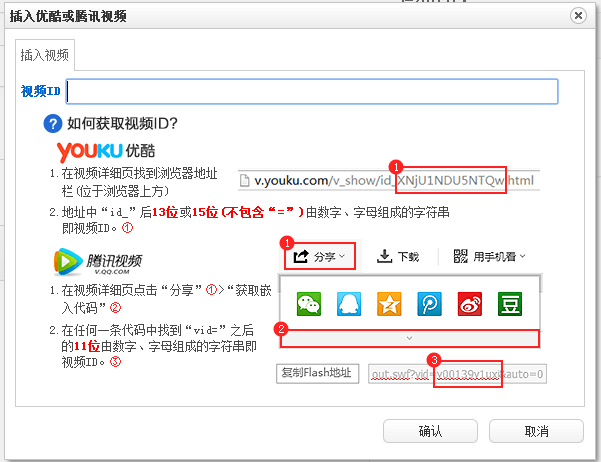601x462 pixels.
Task: Click the Douban green icon
Action: click(511, 304)
